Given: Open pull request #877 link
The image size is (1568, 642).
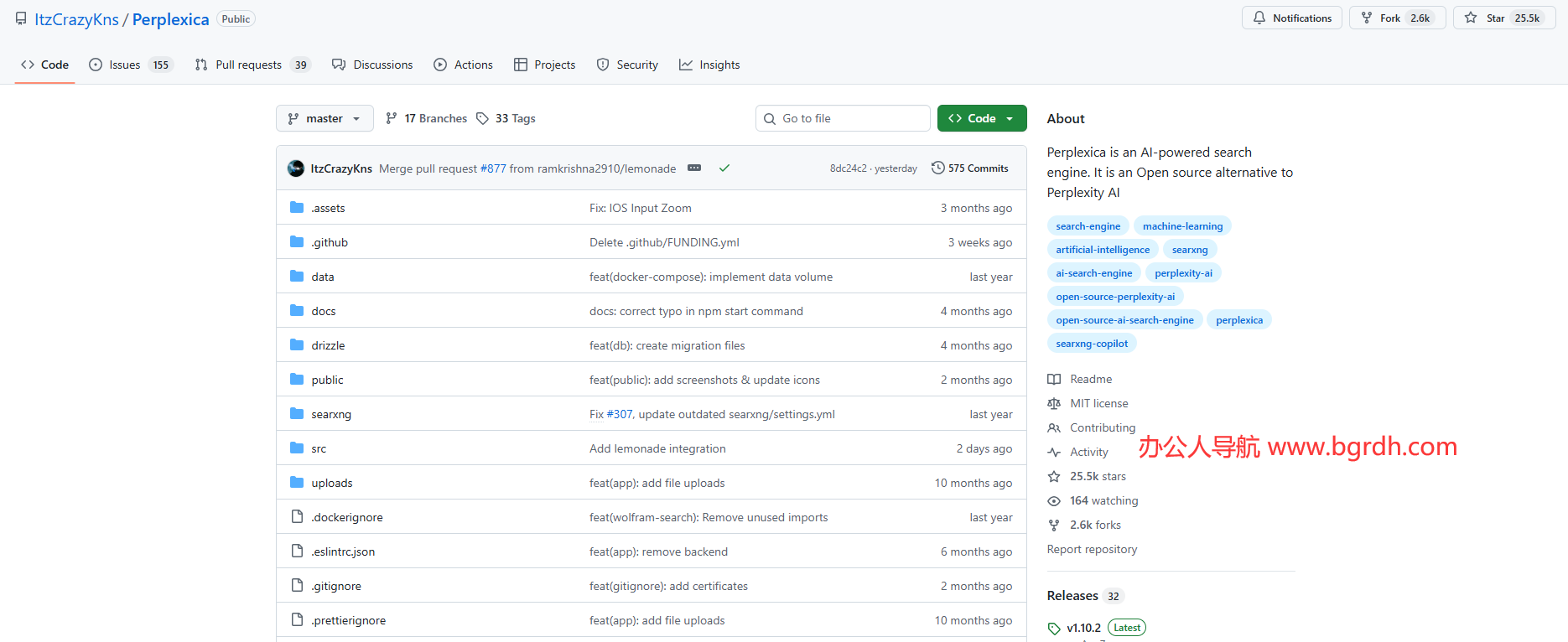Looking at the screenshot, I should (x=493, y=169).
